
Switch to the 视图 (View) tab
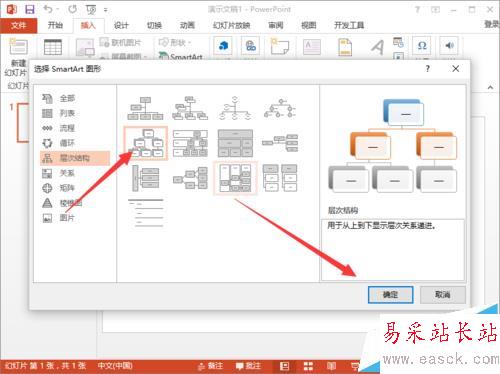click(308, 25)
